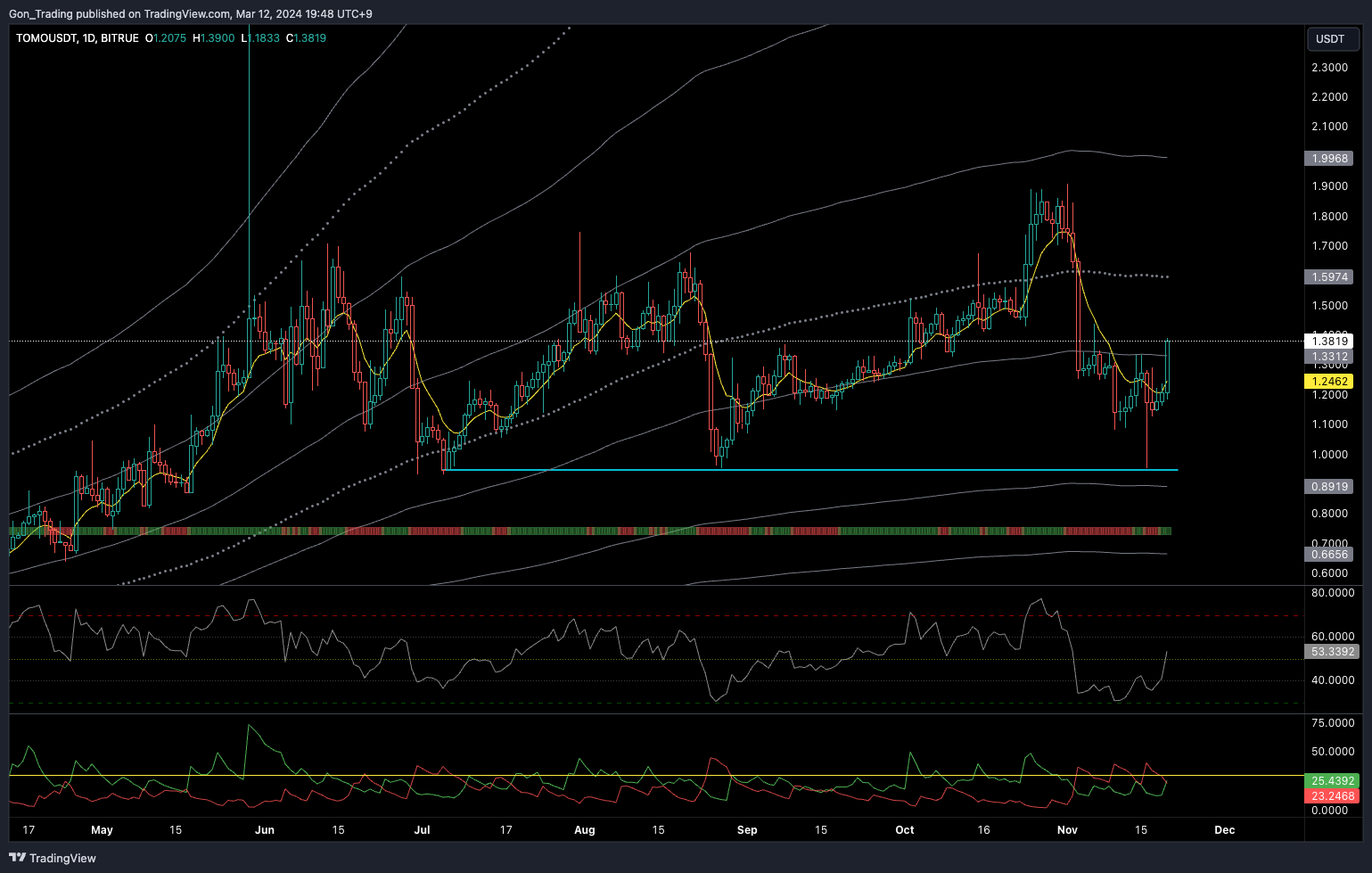Click the 1.9968 price label
1372x873 pixels.
click(1329, 158)
